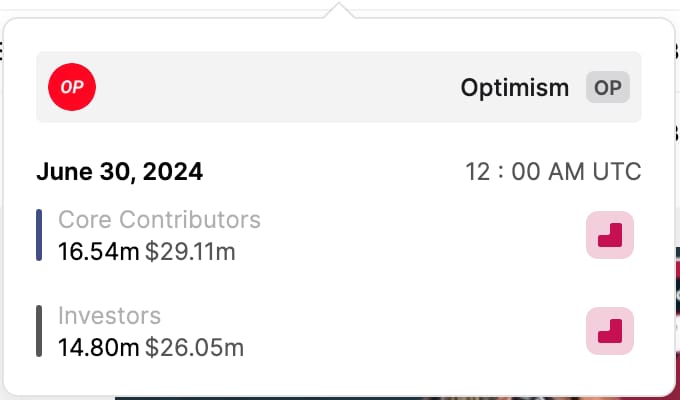
Task: Click the pink icon beside Investors
Action: click(x=610, y=331)
